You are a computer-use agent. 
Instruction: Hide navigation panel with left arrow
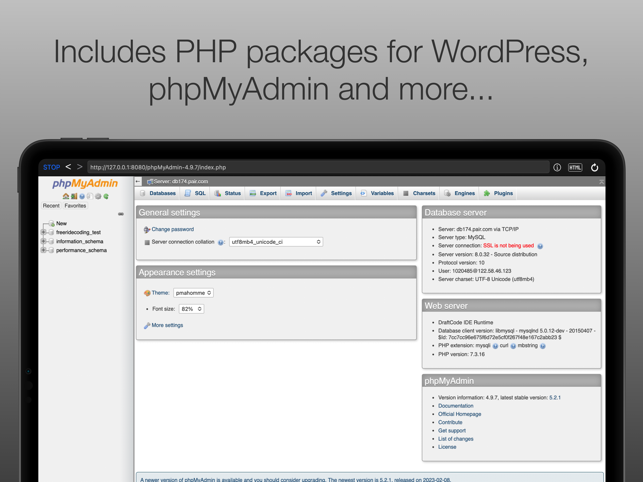138,181
